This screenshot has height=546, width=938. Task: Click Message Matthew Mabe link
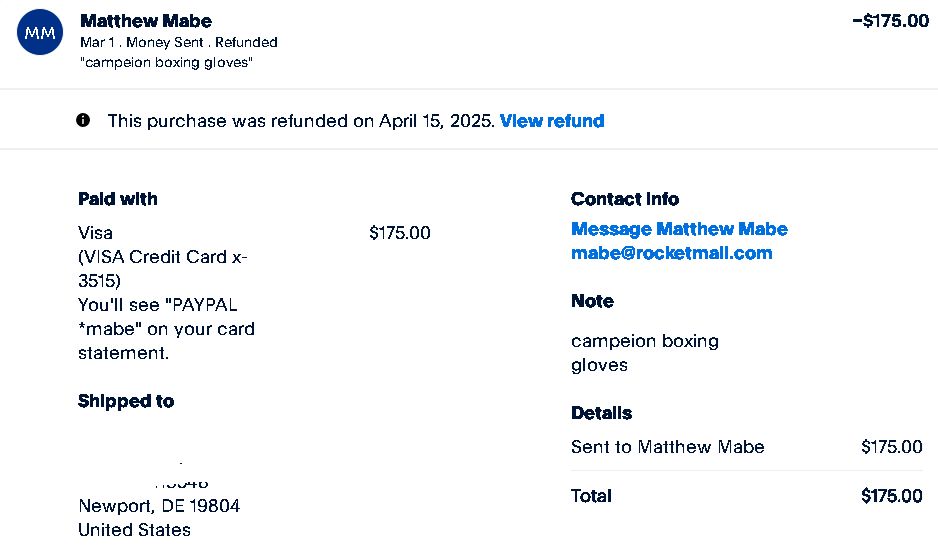(679, 229)
